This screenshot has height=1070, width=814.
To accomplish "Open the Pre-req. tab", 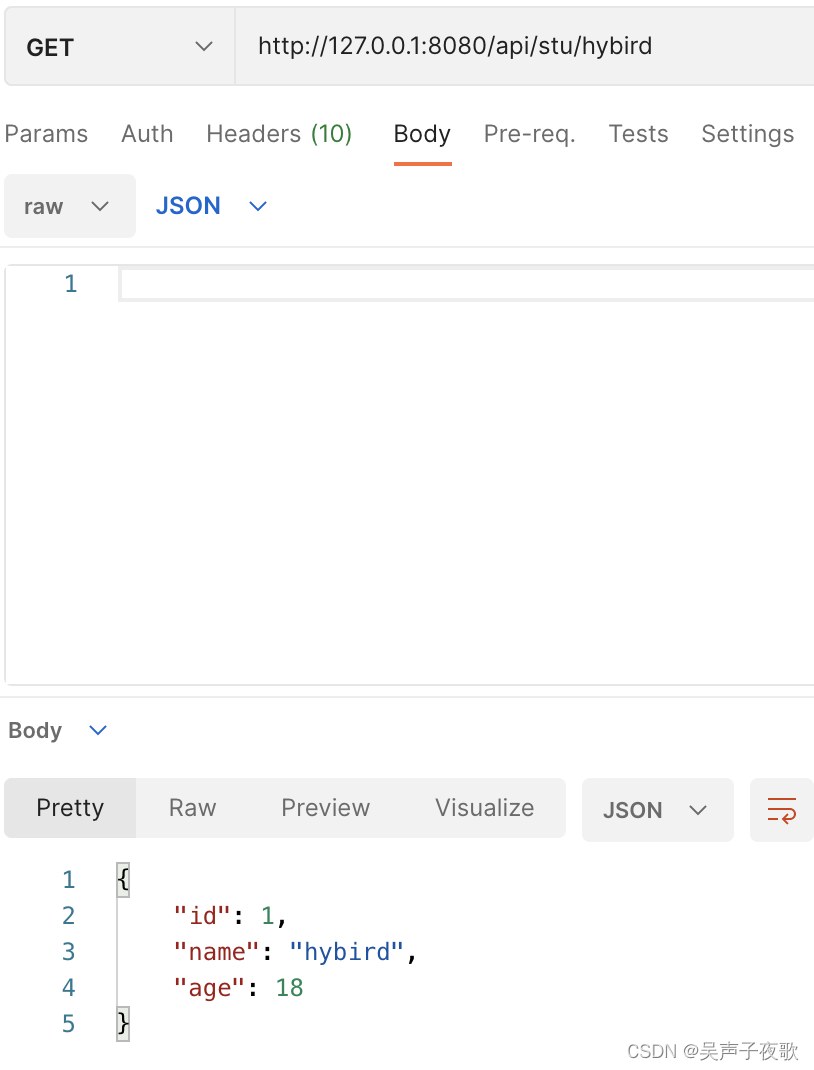I will pos(529,134).
